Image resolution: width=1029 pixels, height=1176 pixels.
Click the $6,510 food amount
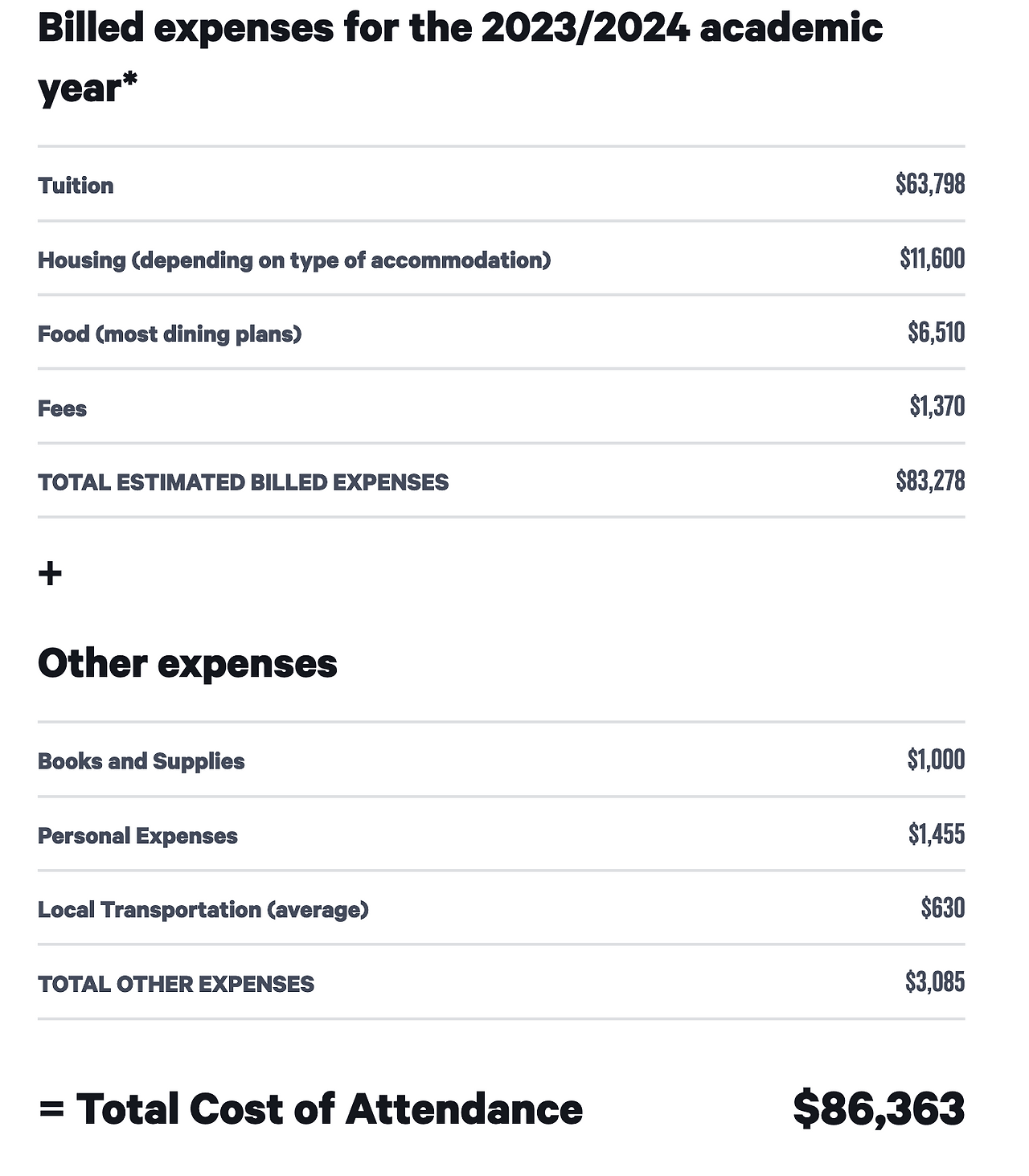click(x=936, y=333)
